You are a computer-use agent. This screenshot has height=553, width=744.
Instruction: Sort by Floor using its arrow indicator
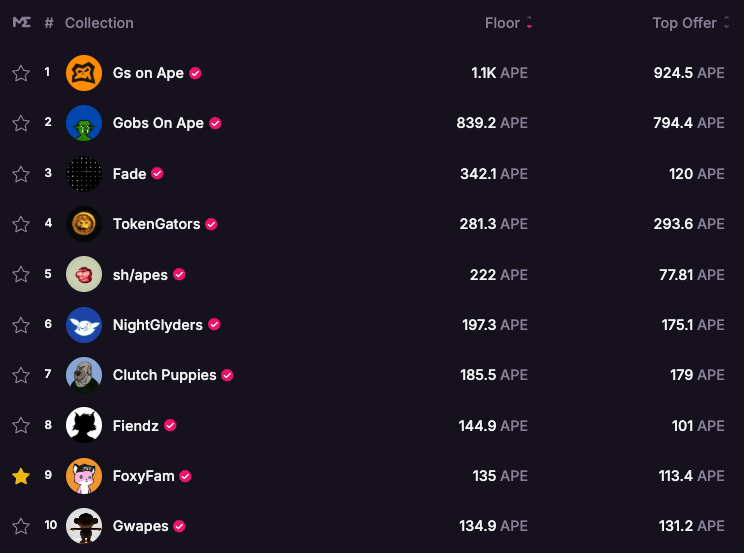pos(530,22)
